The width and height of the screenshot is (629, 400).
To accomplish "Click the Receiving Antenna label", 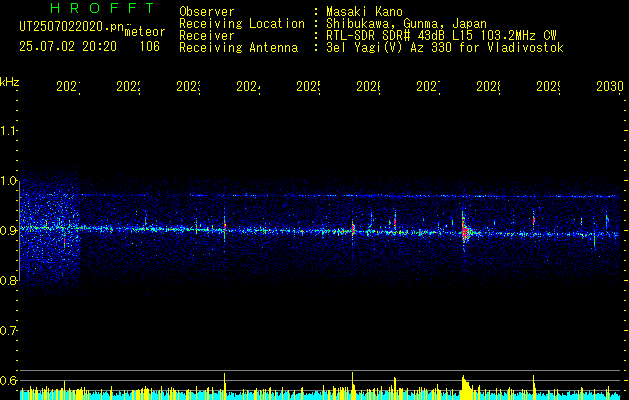I will tap(239, 48).
